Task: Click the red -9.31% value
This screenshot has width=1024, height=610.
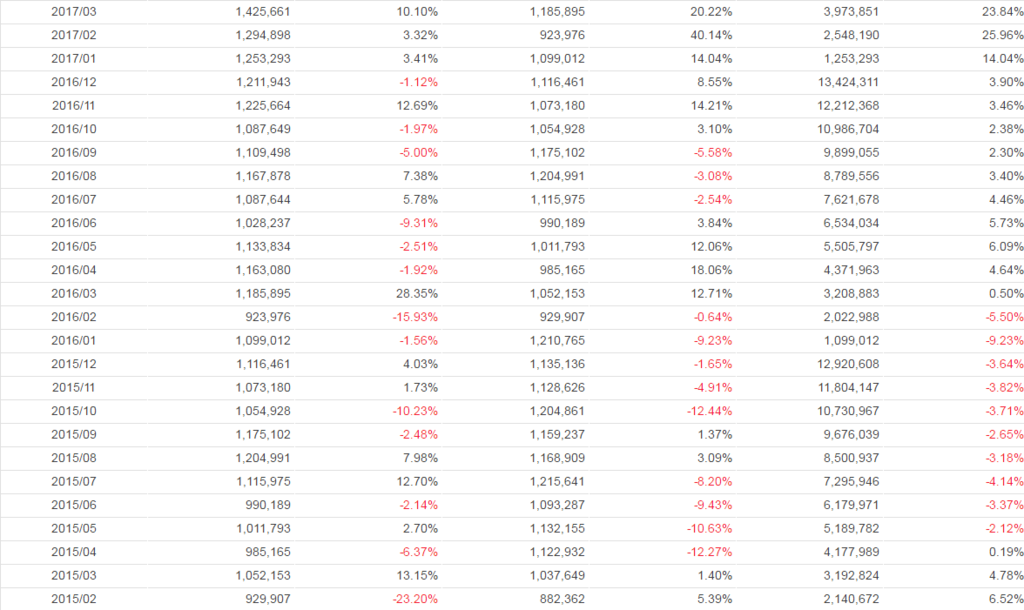Action: click(x=419, y=223)
